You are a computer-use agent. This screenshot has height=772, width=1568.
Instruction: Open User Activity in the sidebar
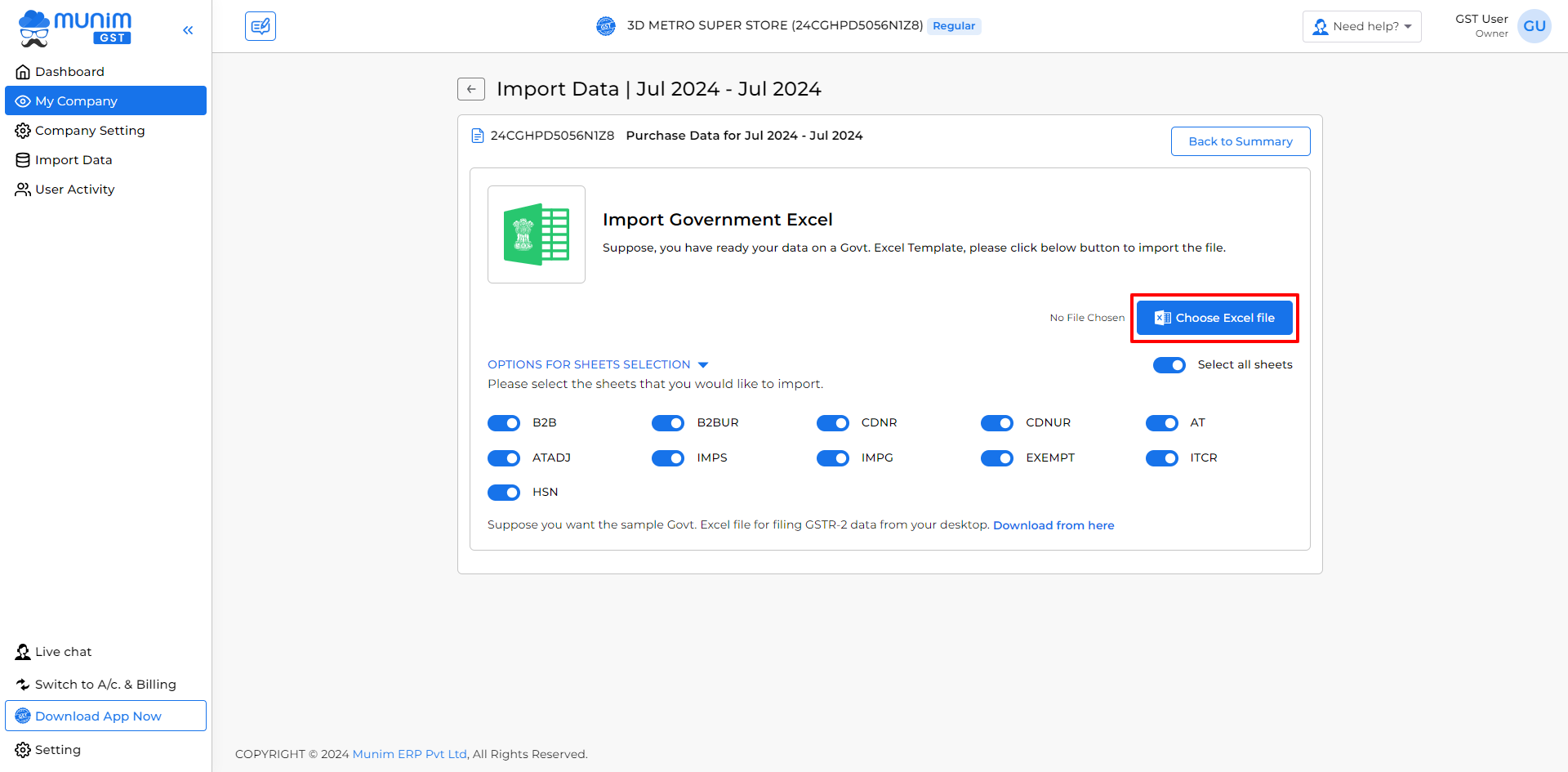105,190
